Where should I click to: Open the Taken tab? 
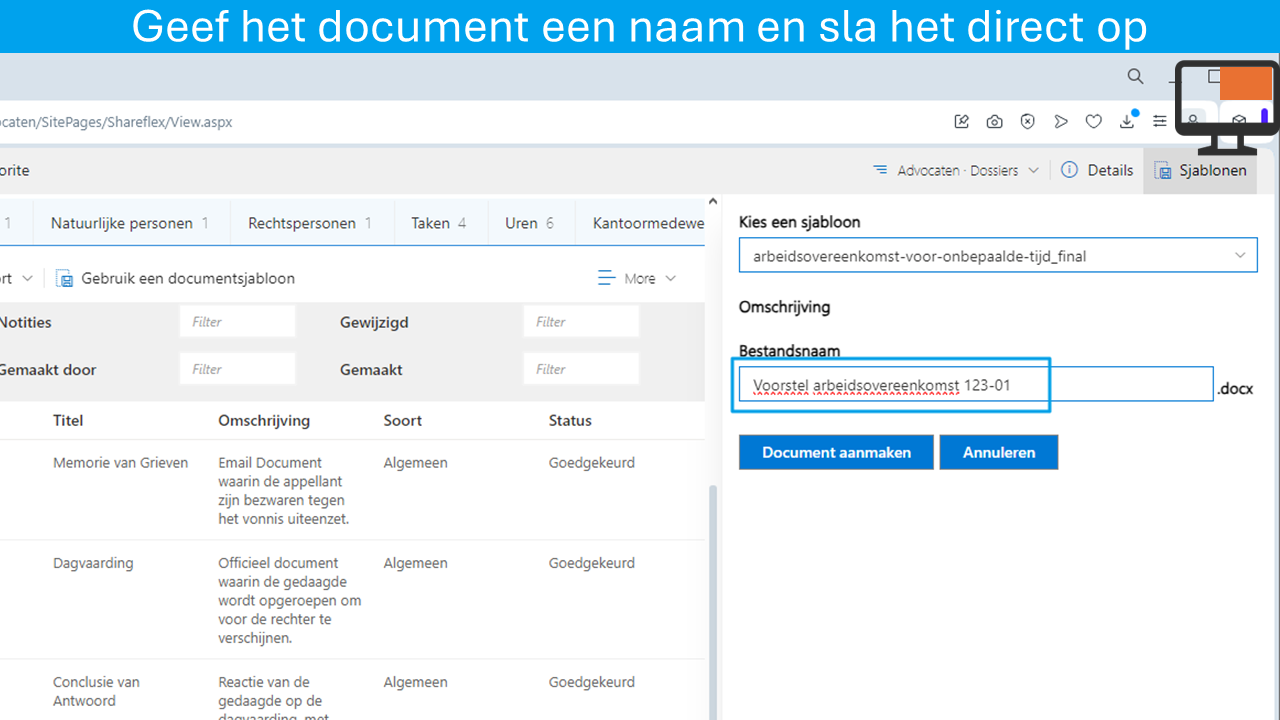[439, 223]
